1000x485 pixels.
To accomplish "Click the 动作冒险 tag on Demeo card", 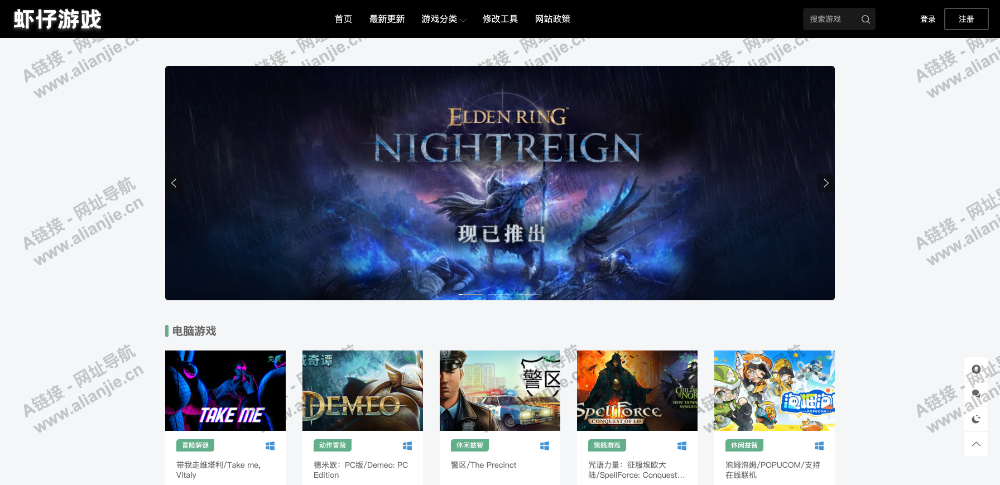I will point(332,445).
